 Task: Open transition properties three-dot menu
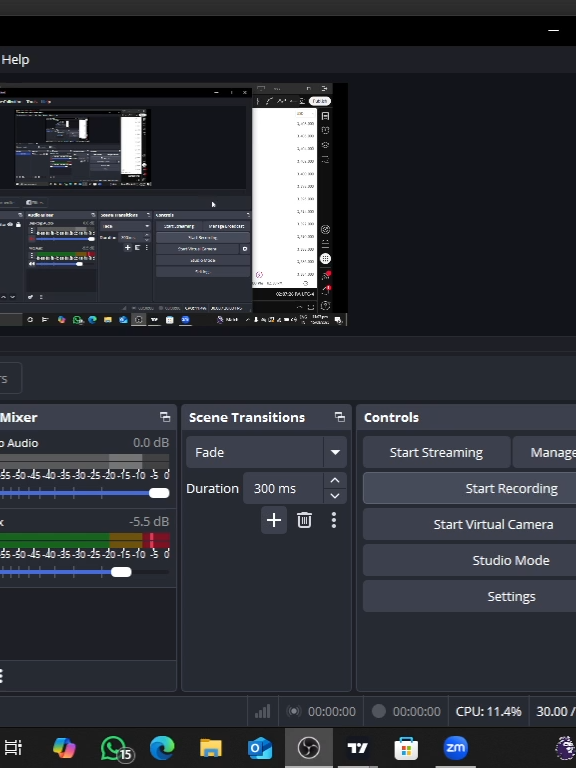coord(334,520)
